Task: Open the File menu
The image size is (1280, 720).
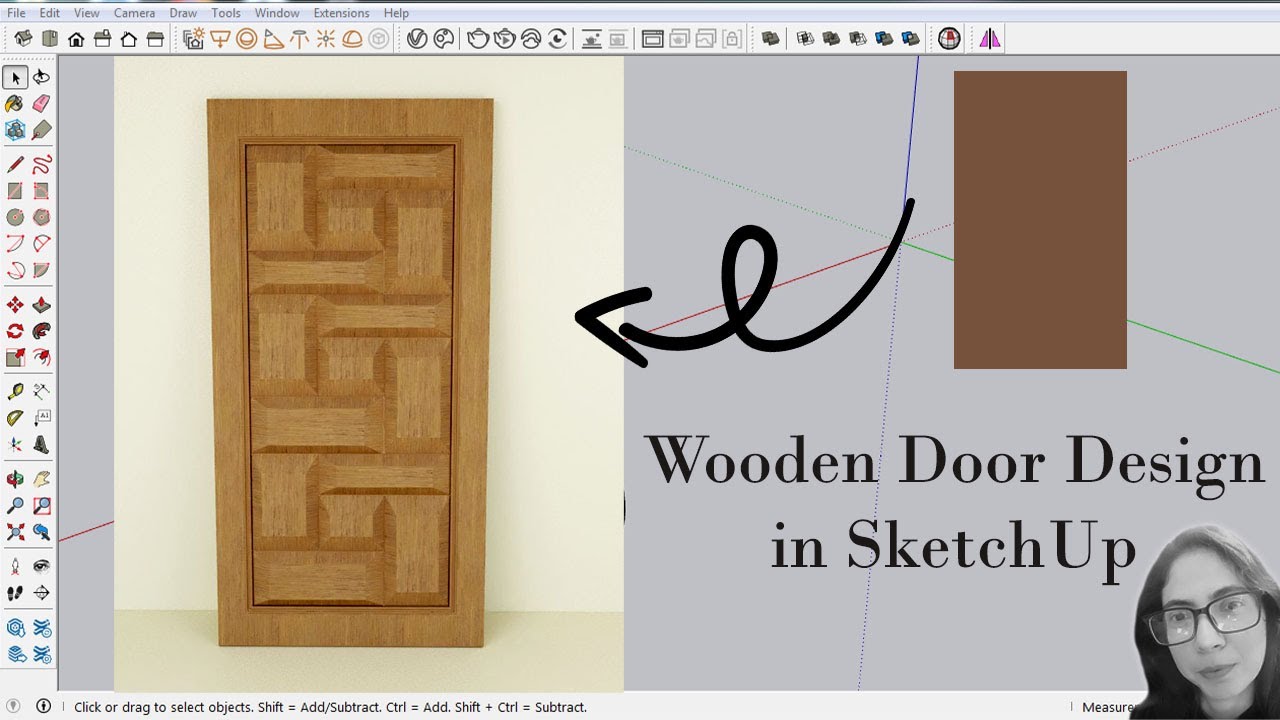Action: tap(16, 13)
